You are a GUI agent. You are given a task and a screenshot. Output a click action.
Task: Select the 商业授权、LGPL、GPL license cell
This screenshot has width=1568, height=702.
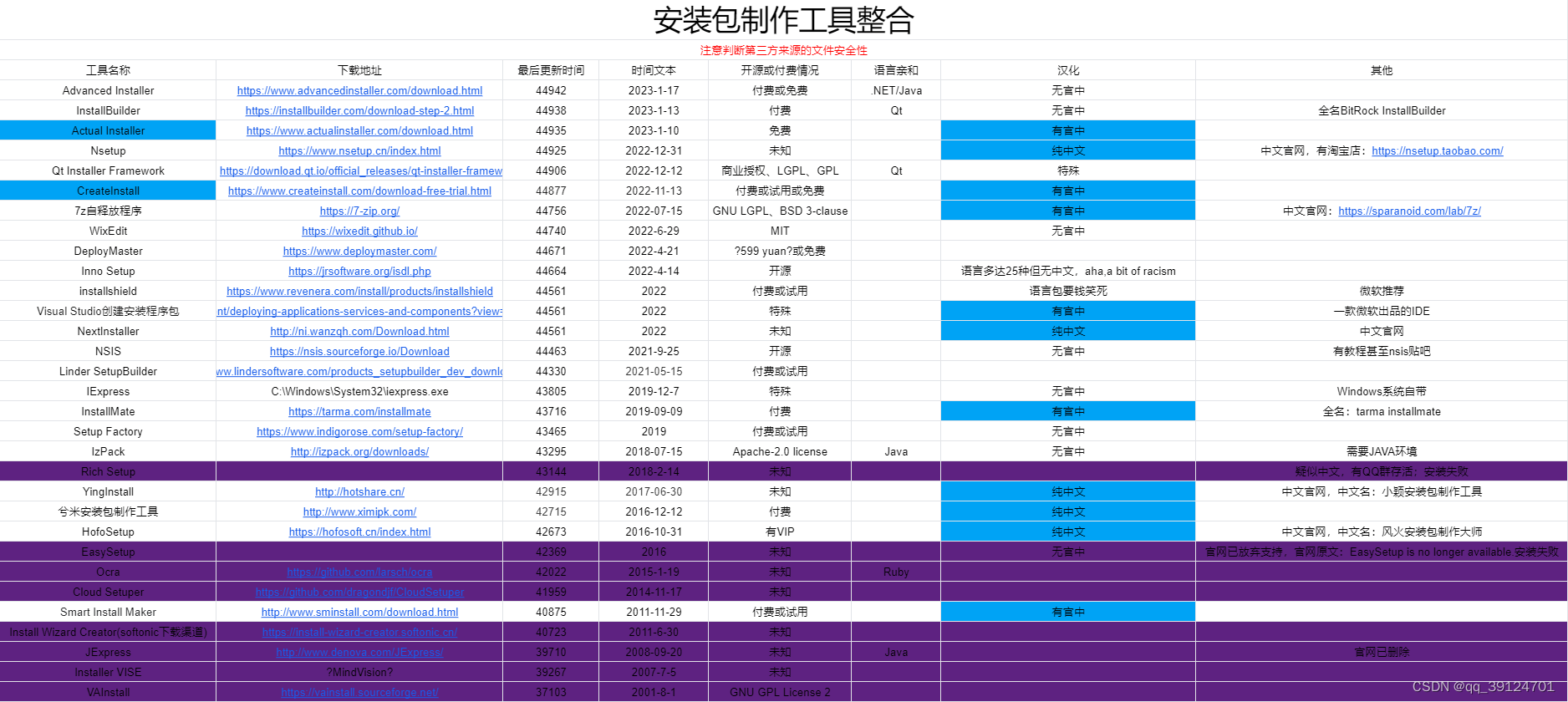(x=780, y=170)
